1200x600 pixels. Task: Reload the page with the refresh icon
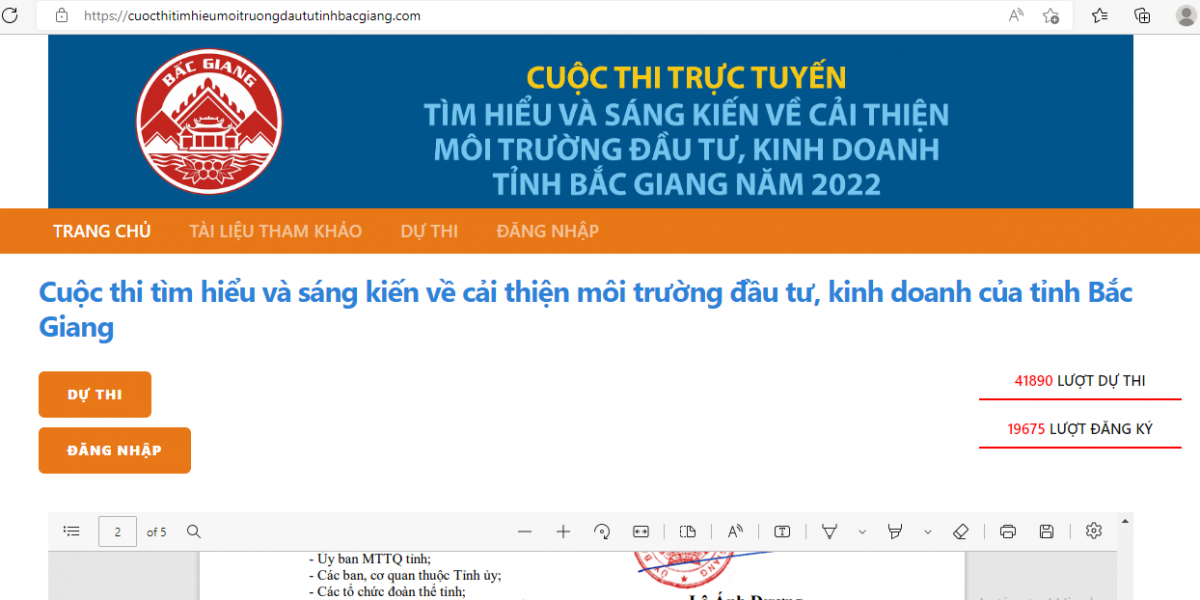coord(10,15)
